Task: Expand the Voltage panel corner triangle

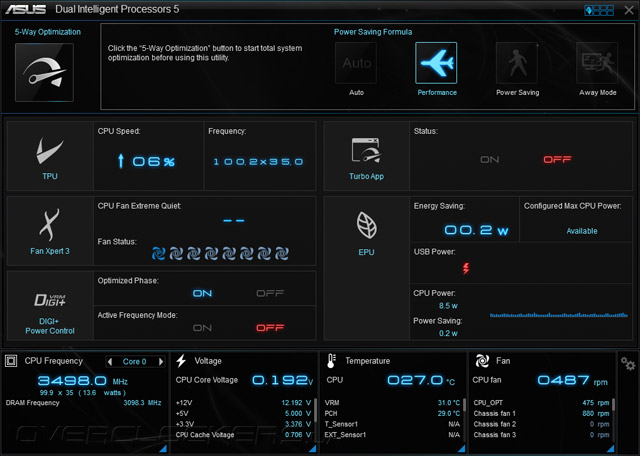Action: click(x=312, y=448)
